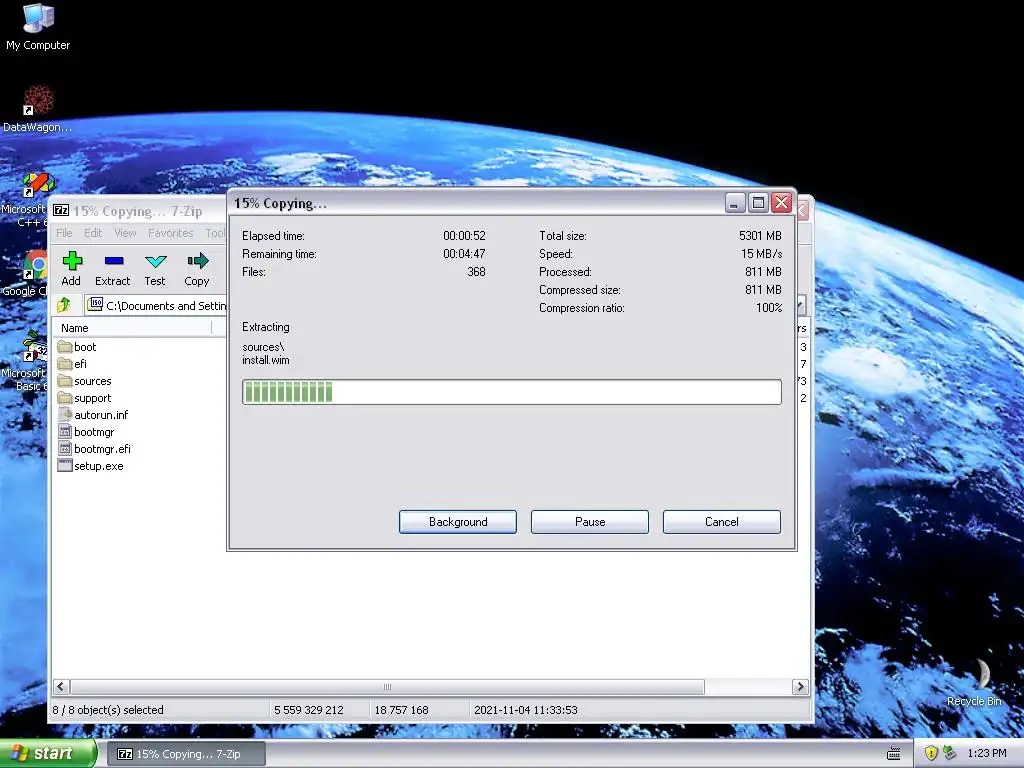
Task: Click the Elapsed time value 00:00:52
Action: (464, 236)
